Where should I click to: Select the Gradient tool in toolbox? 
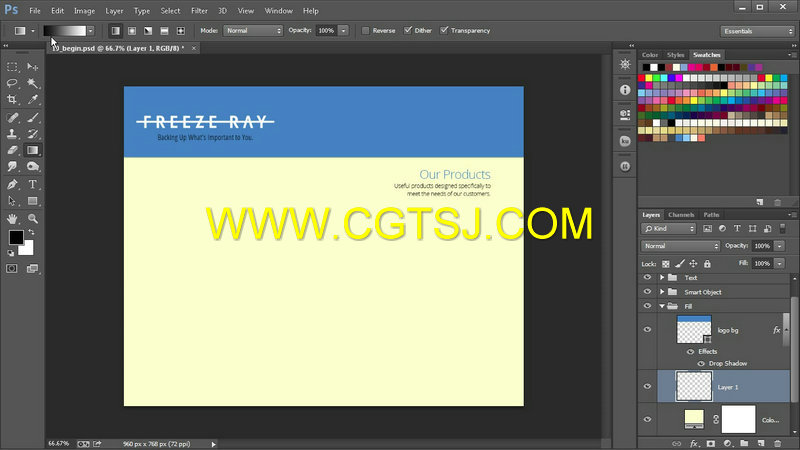pos(33,150)
